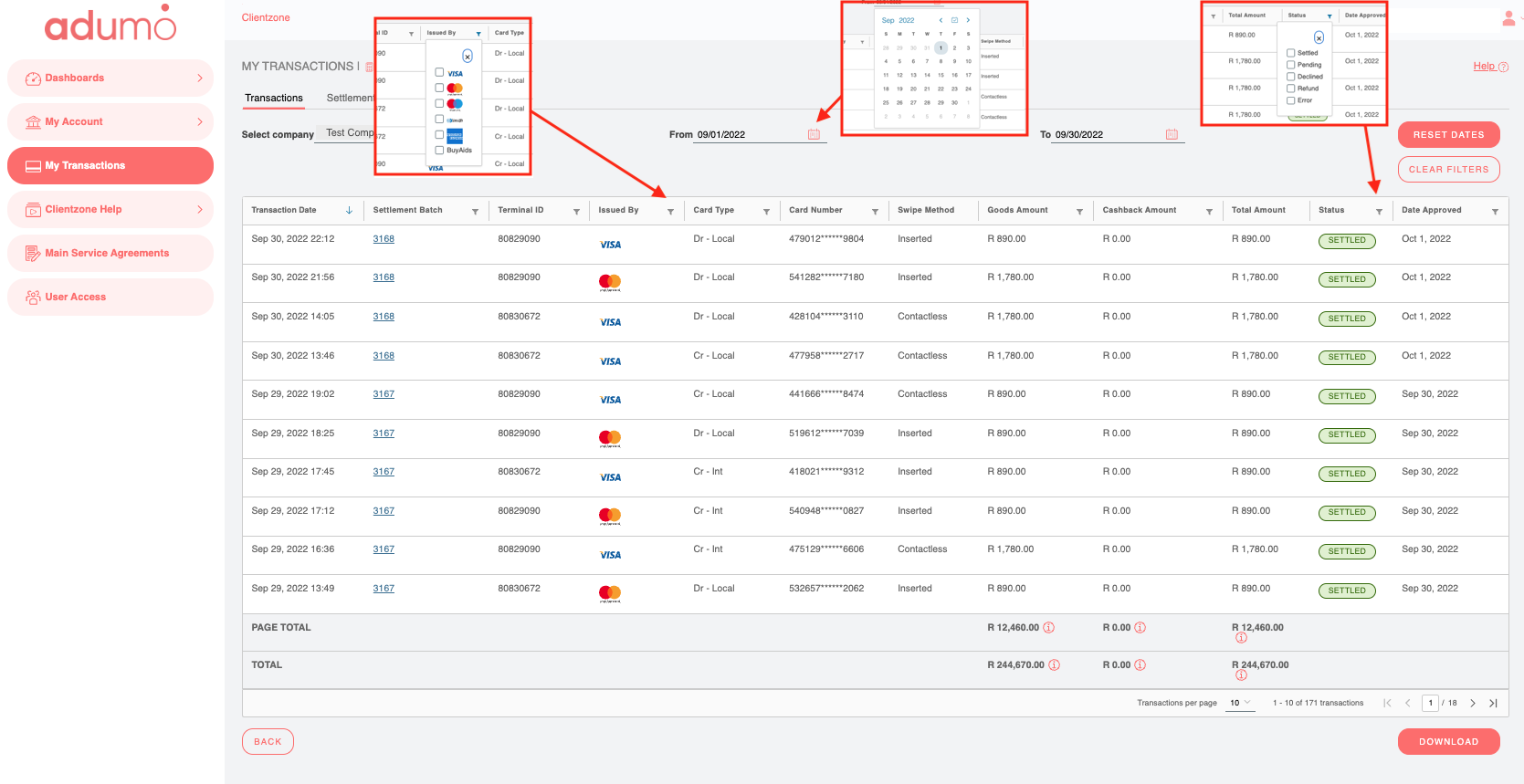The width and height of the screenshot is (1524, 784).
Task: Click the CLEAR FILTERS button
Action: pos(1448,170)
